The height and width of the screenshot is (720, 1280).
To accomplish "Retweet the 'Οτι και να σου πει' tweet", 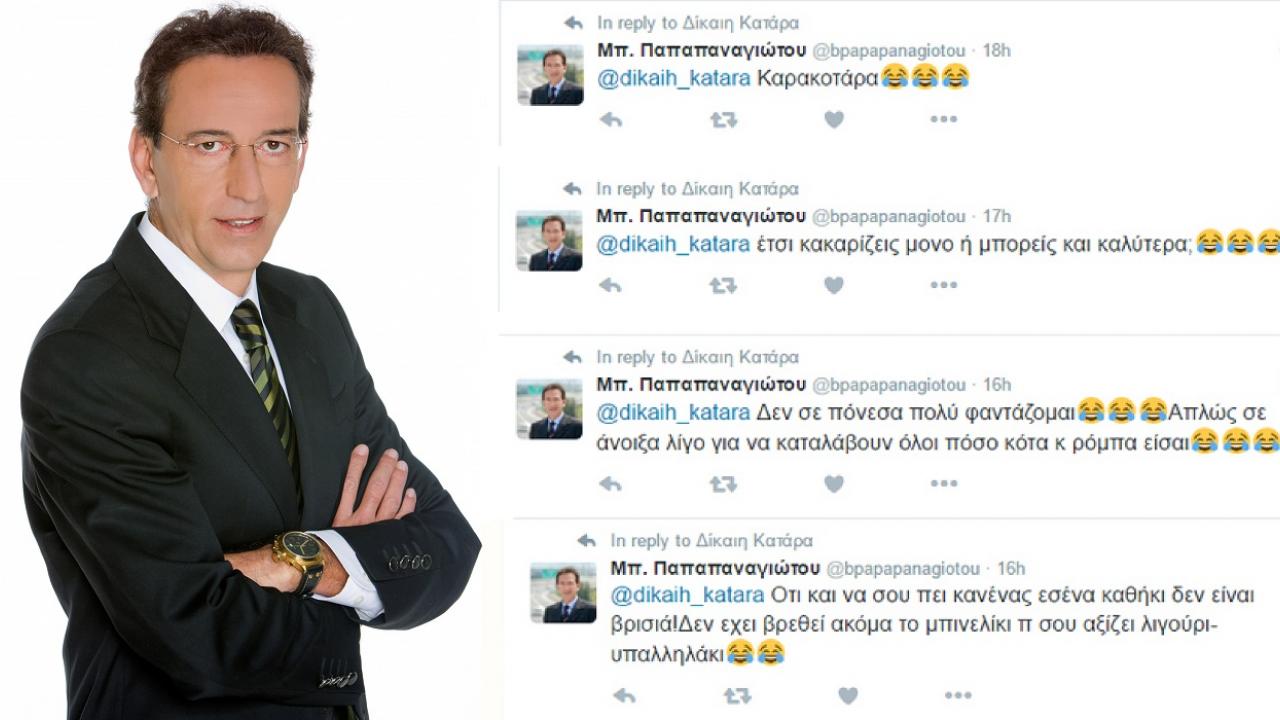I will pyautogui.click(x=737, y=695).
